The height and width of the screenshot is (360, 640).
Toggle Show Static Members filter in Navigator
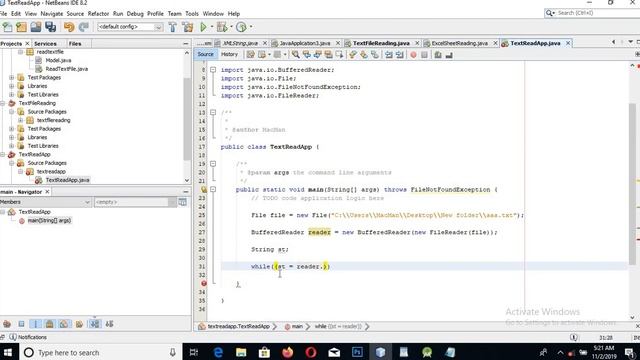pyautogui.click(x=36, y=324)
